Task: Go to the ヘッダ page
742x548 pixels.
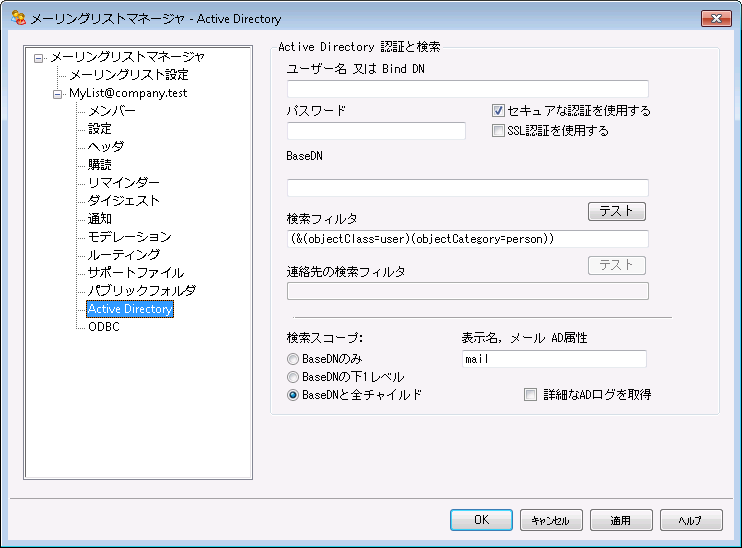Action: [x=106, y=147]
